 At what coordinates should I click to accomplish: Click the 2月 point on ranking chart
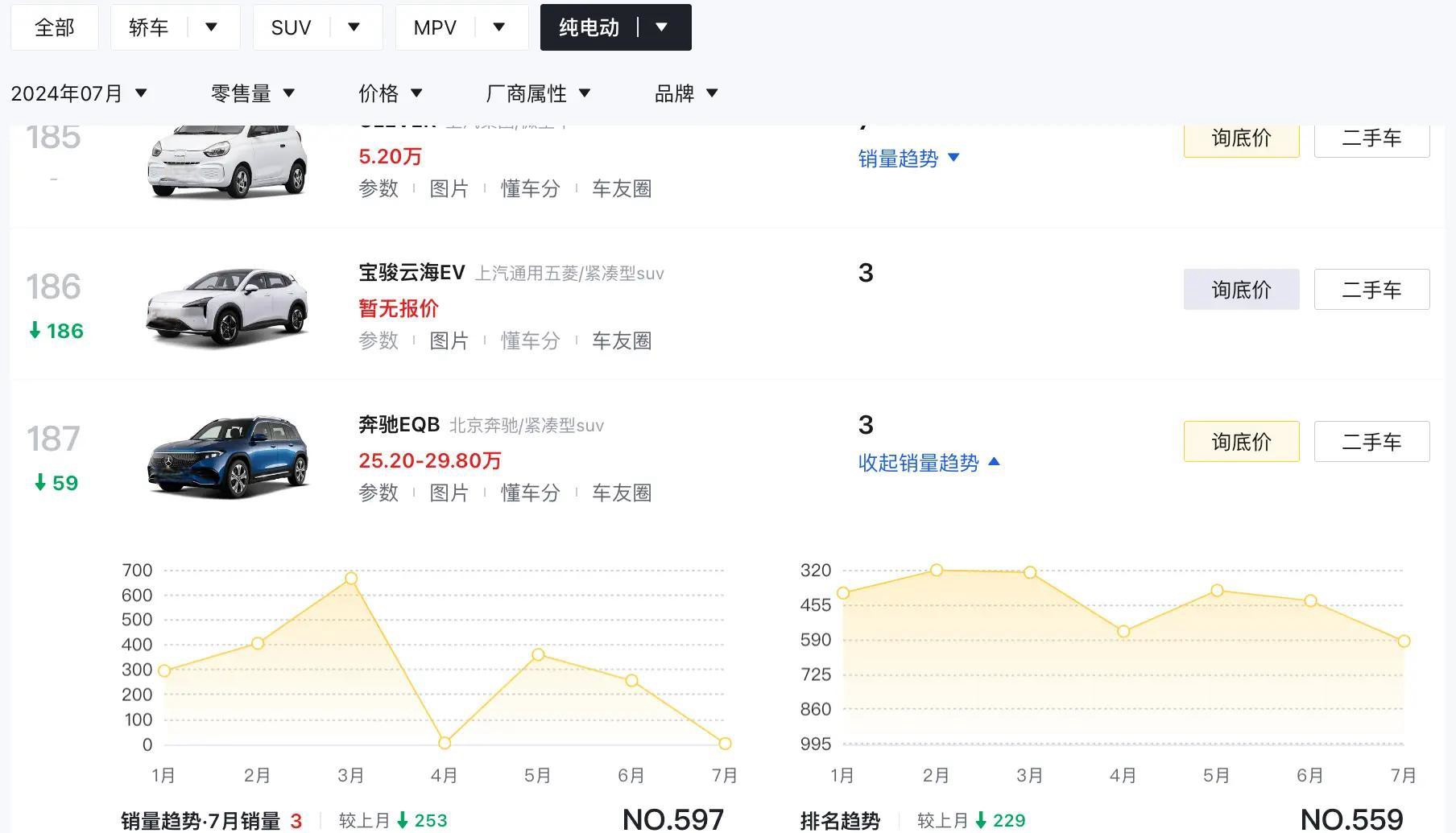tap(937, 570)
